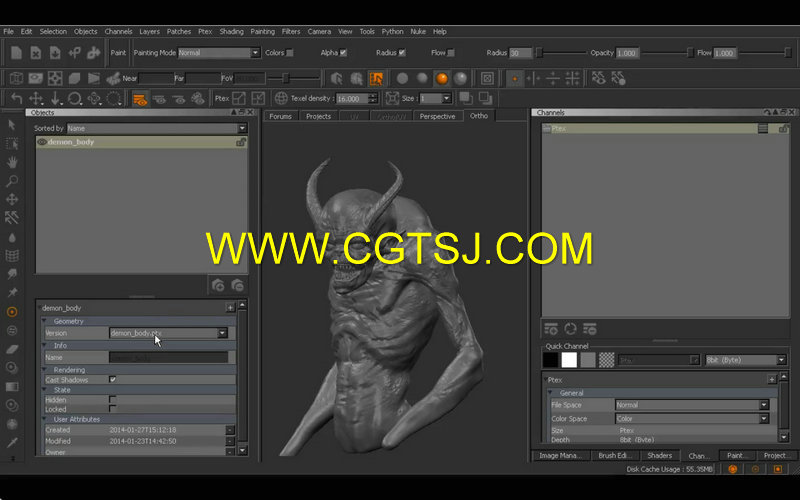Click the orange hexagon icon in status bar

pos(733,469)
